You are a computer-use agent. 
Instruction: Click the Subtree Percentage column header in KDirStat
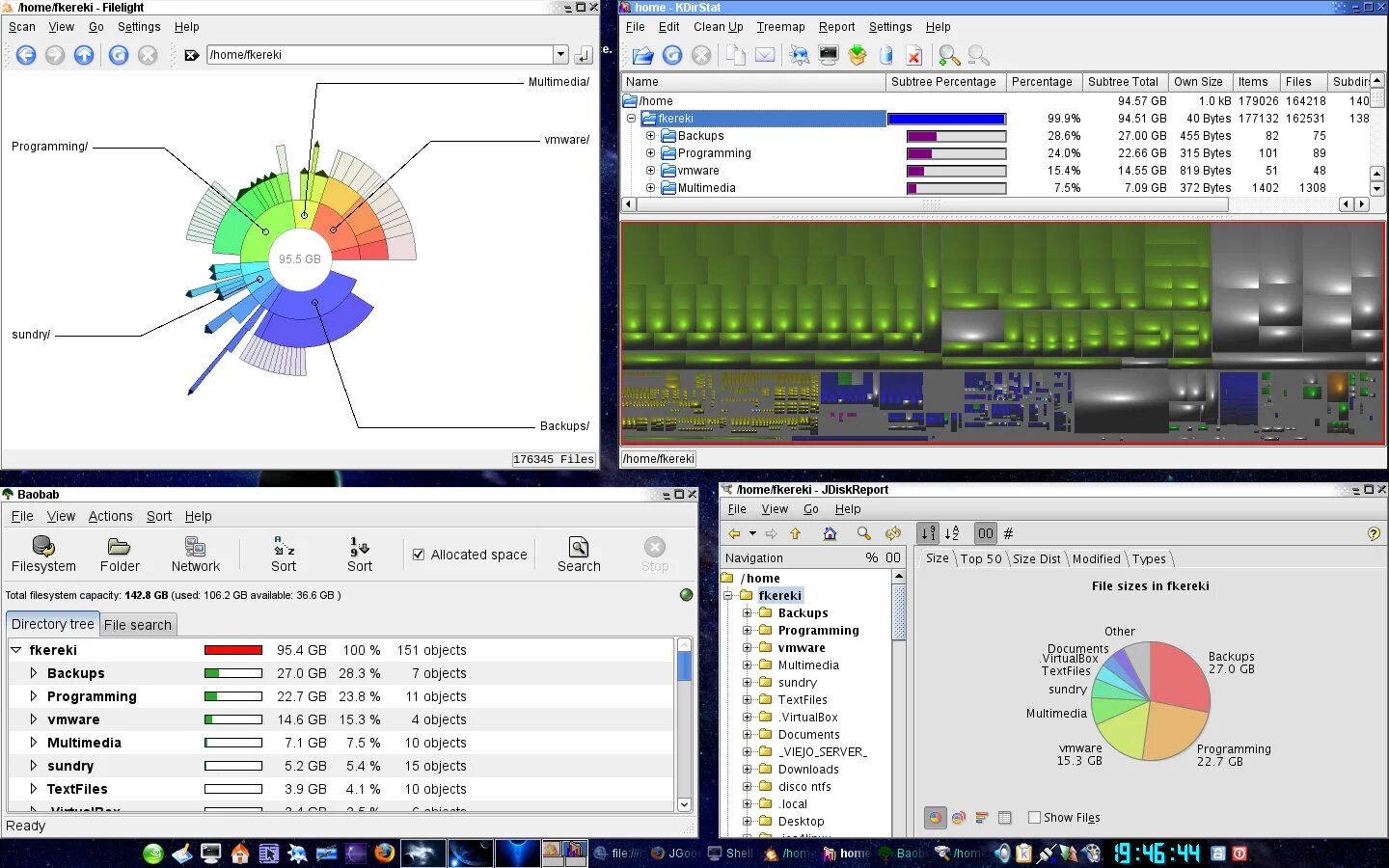coord(945,82)
